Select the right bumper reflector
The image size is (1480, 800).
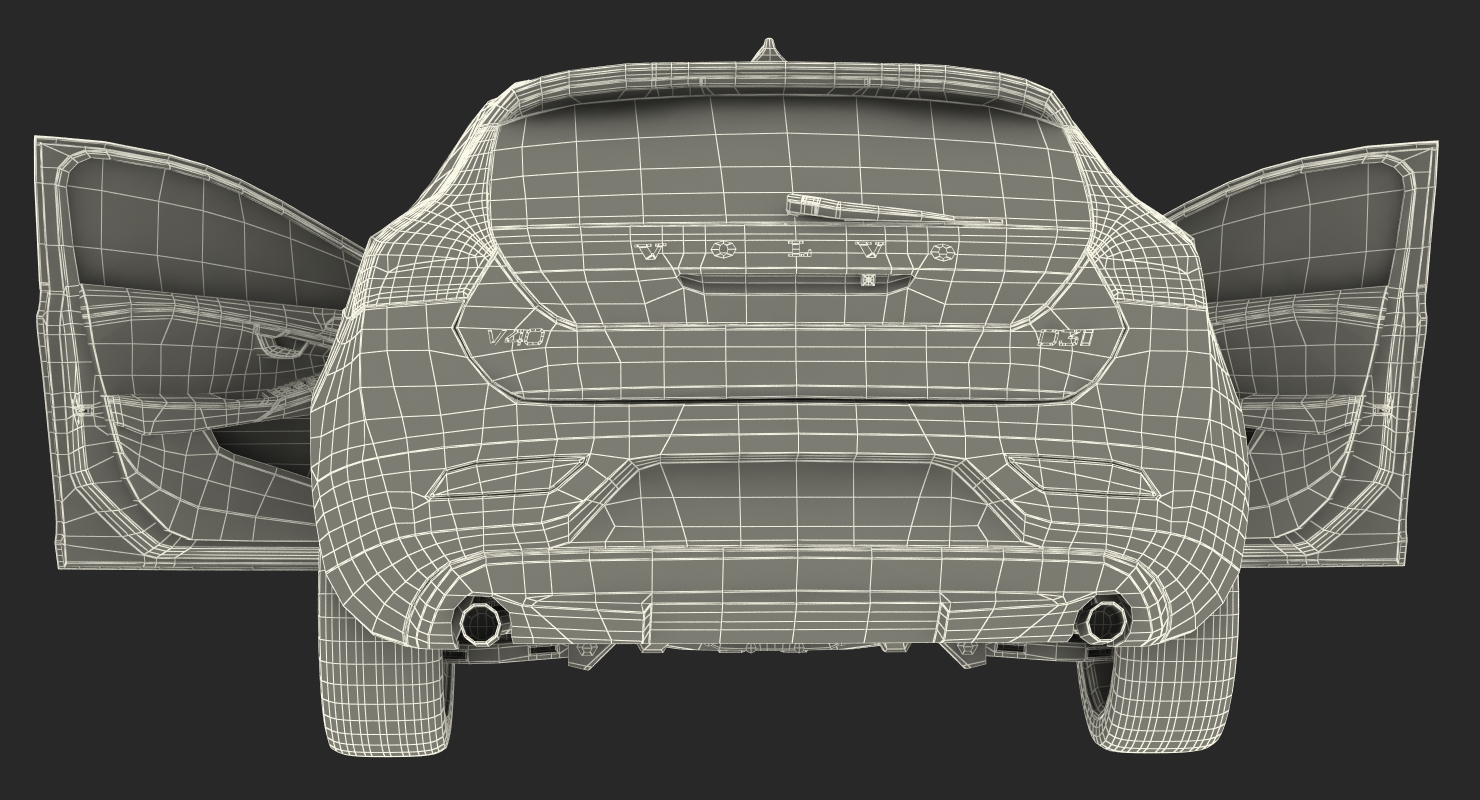[x=1082, y=476]
